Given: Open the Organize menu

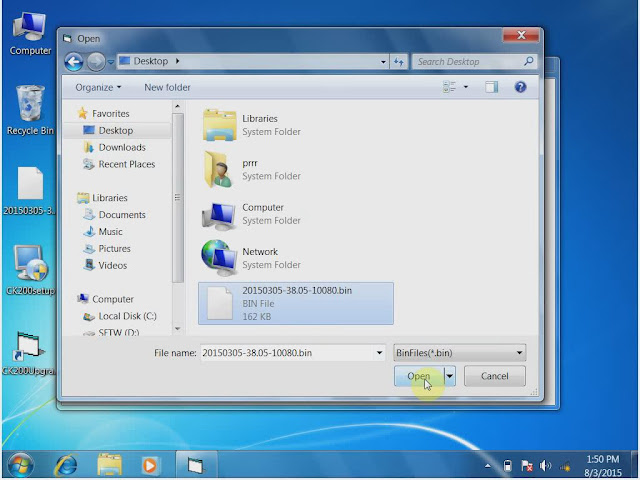Looking at the screenshot, I should point(98,87).
